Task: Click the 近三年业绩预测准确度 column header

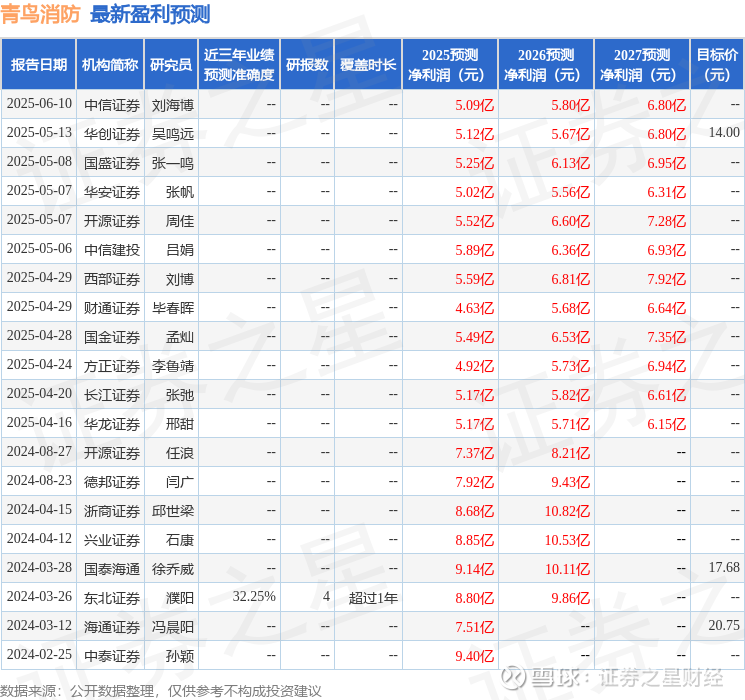Action: 239,64
